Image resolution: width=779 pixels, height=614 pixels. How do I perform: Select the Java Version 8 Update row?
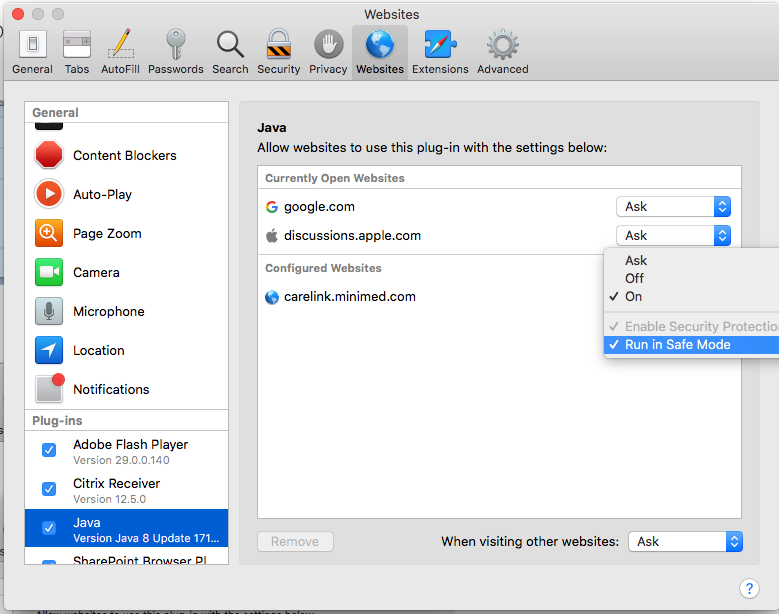(126, 528)
